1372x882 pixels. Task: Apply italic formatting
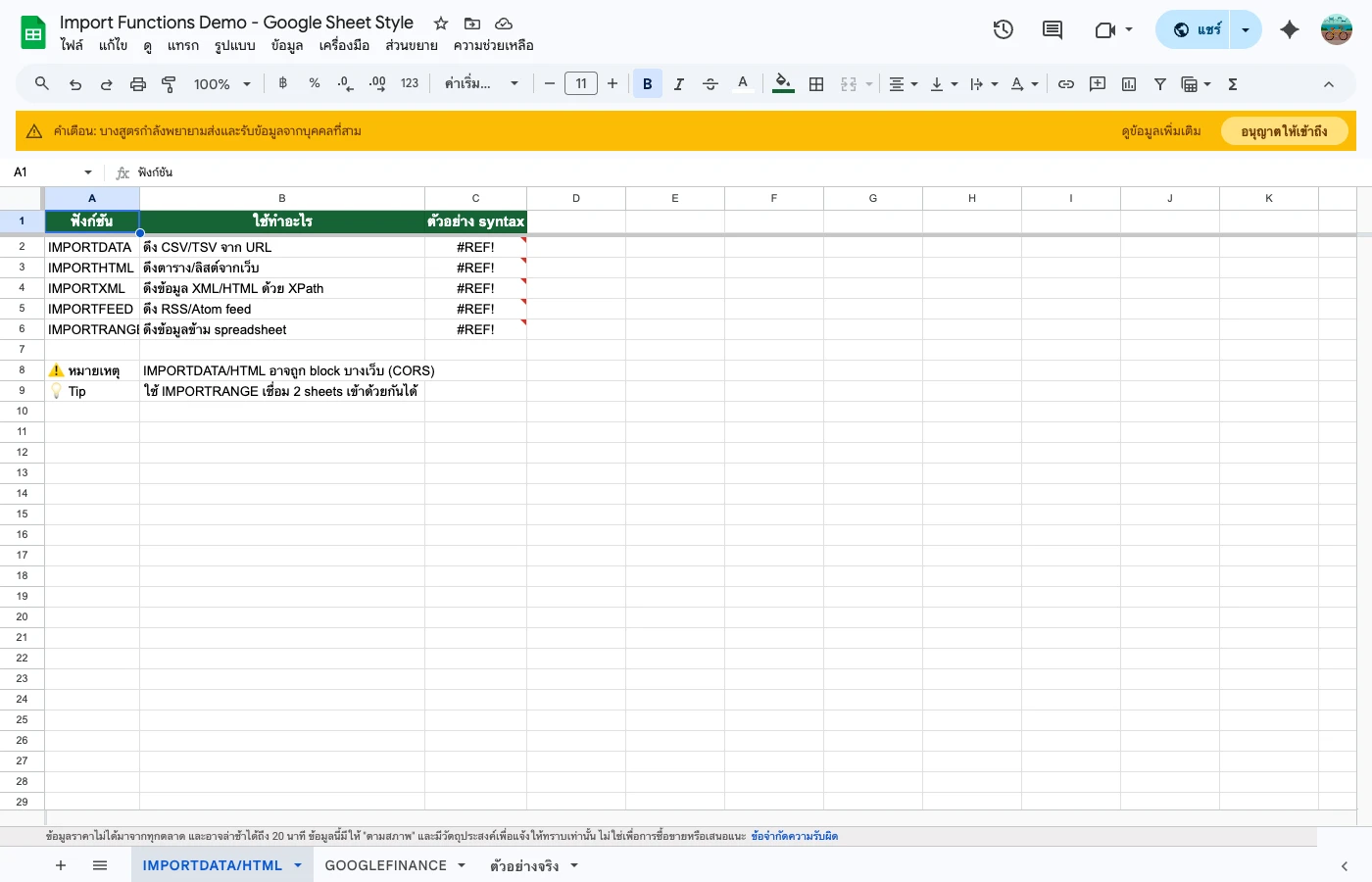(x=679, y=83)
